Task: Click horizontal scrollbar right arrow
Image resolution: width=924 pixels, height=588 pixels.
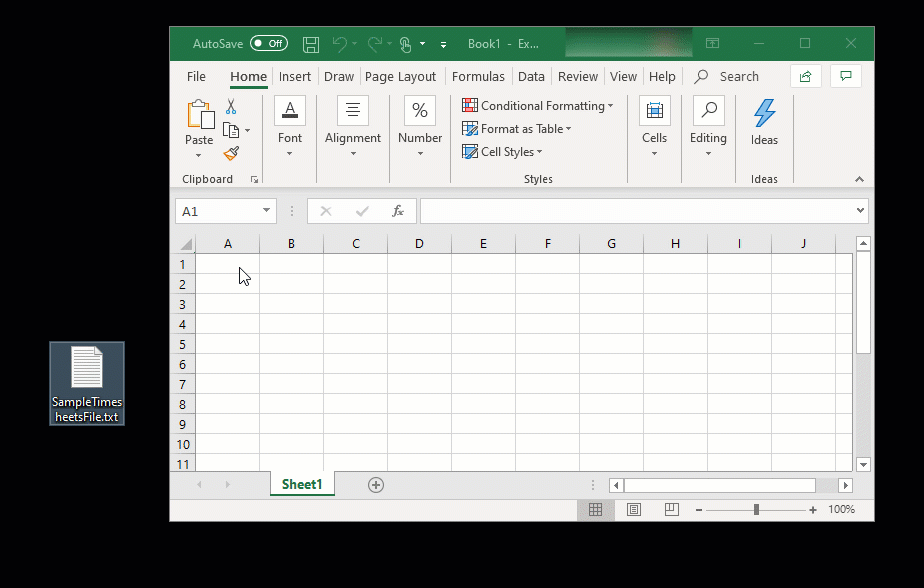Action: 846,485
